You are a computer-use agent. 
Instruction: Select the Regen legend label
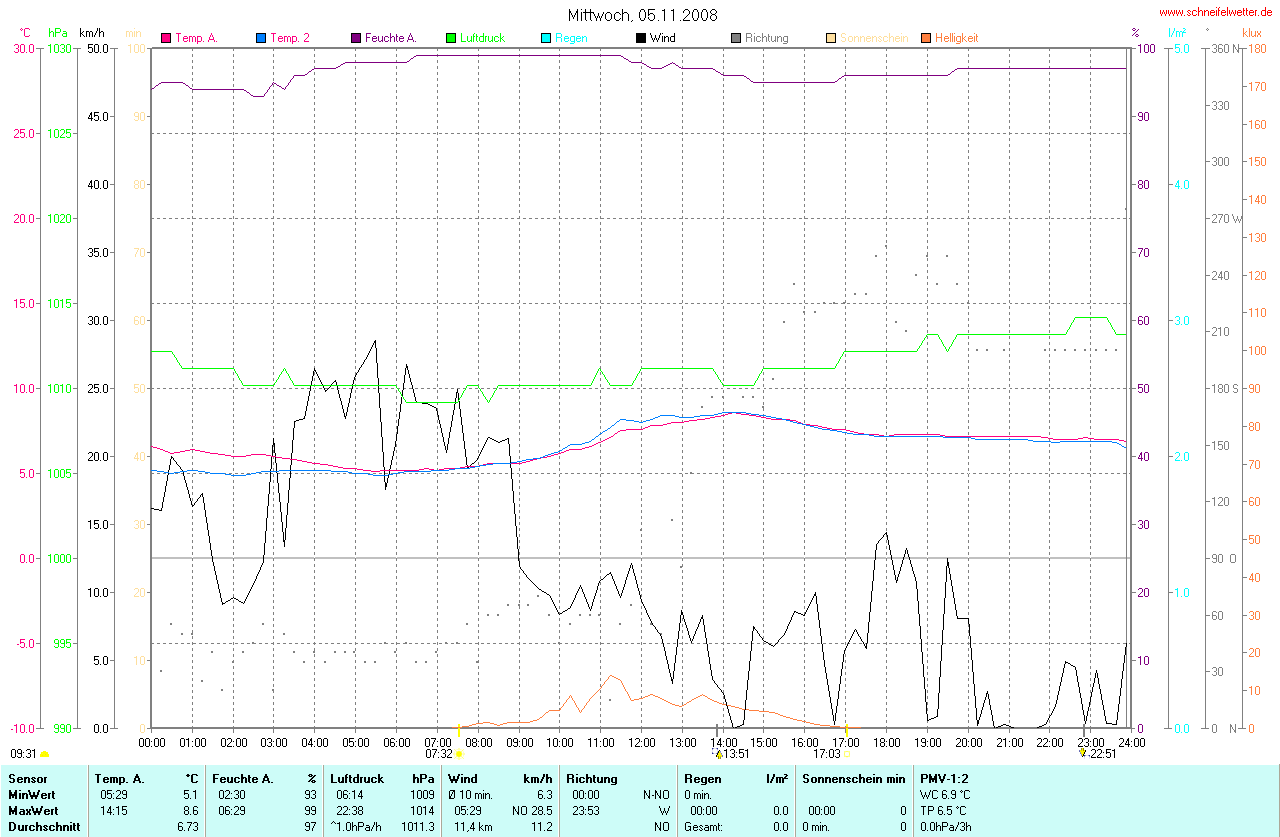click(571, 38)
